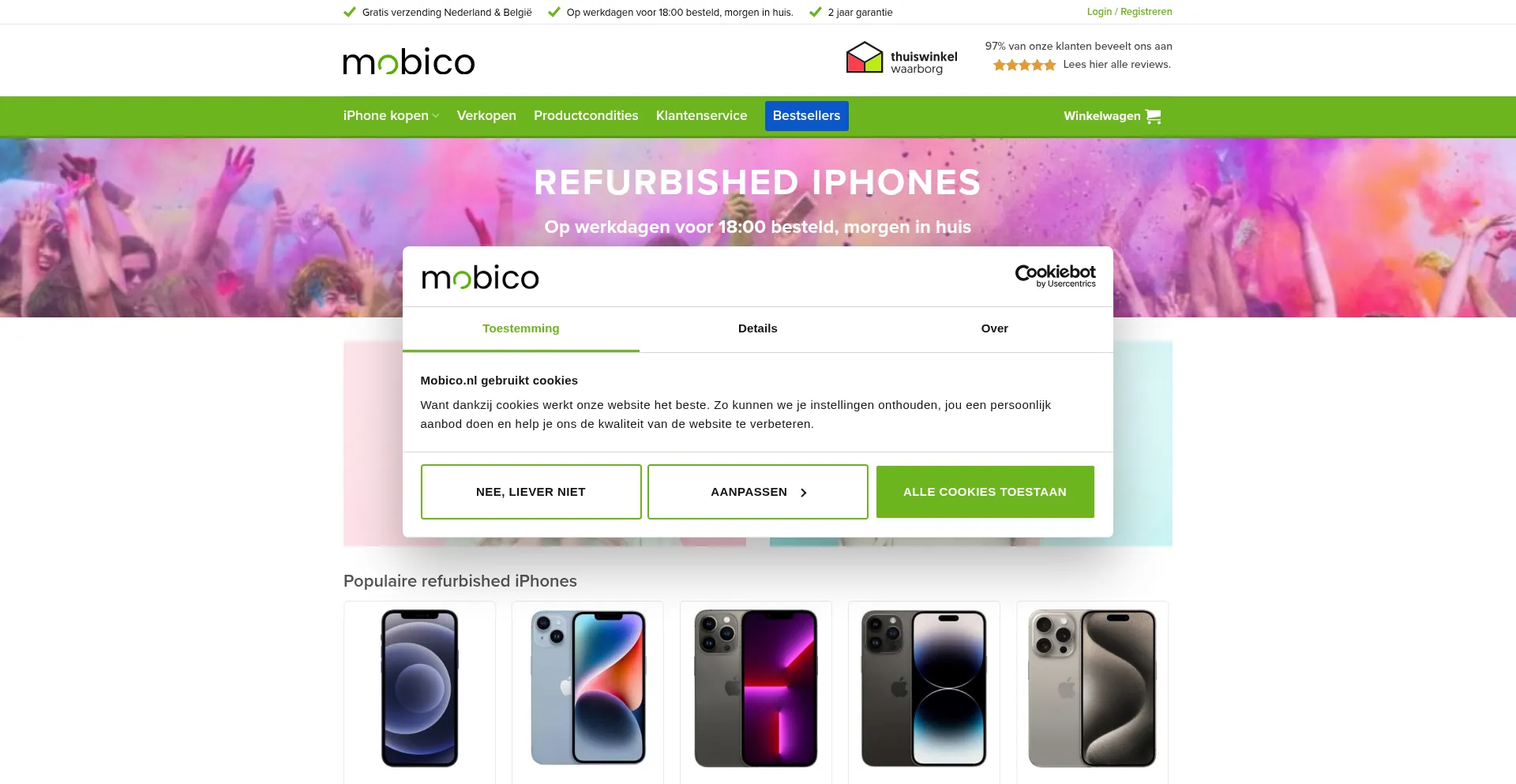Decline cookies with Nee, liever niet
Image resolution: width=1516 pixels, height=784 pixels.
click(x=531, y=492)
